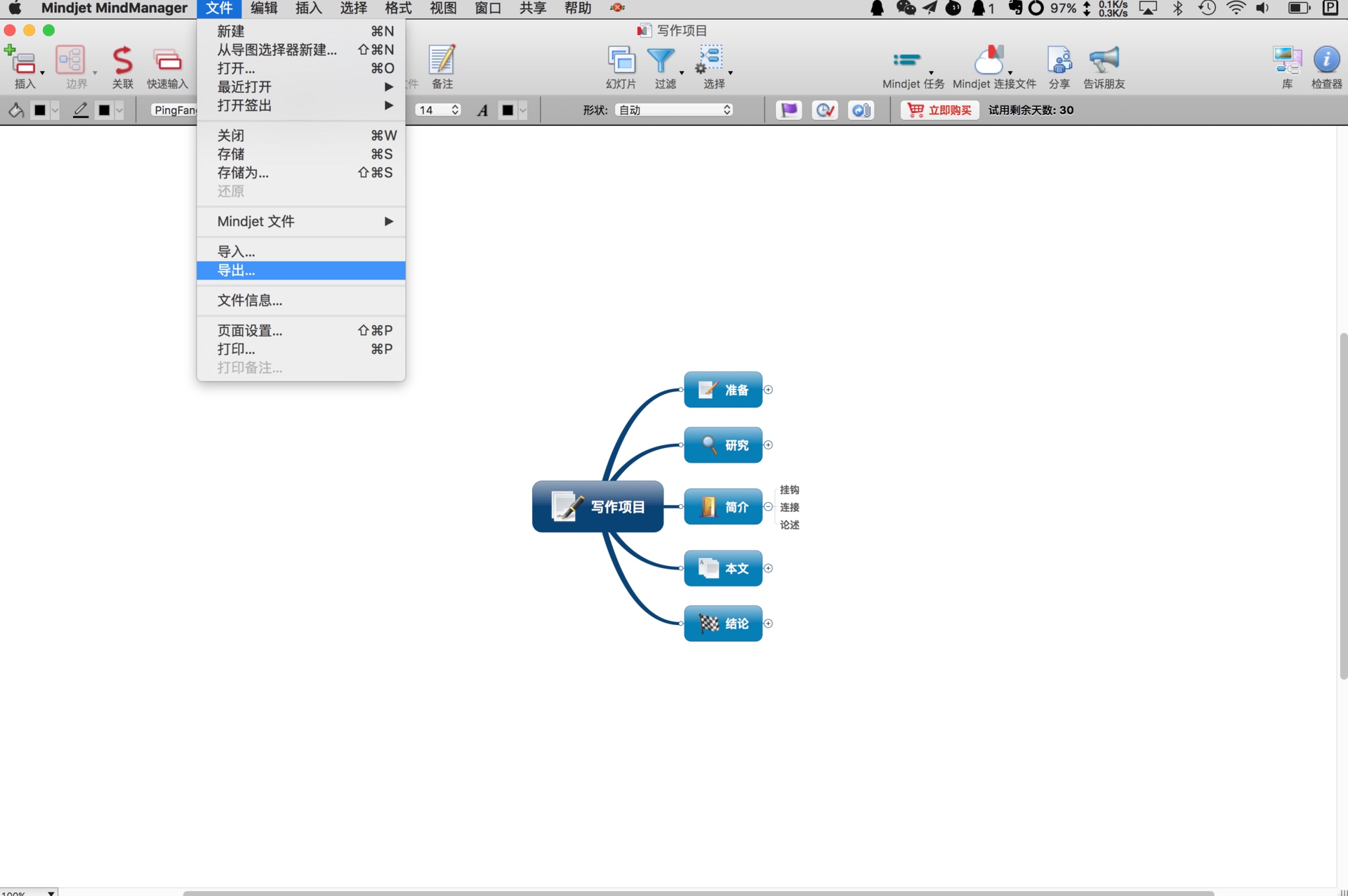Expand the 准备 topic branch
1348x896 pixels.
pyautogui.click(x=768, y=390)
